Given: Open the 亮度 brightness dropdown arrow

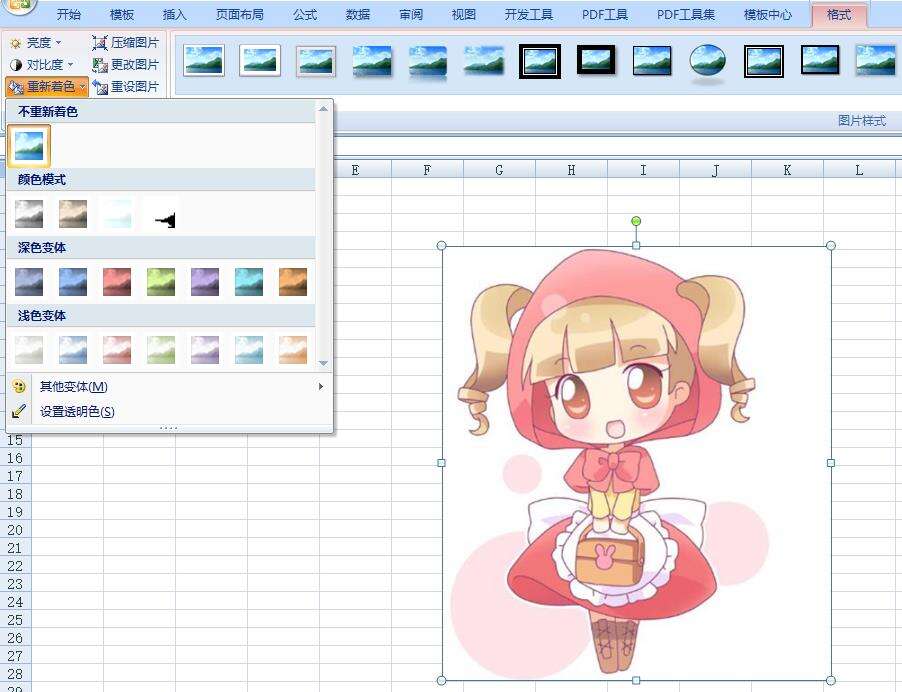Looking at the screenshot, I should (x=58, y=43).
